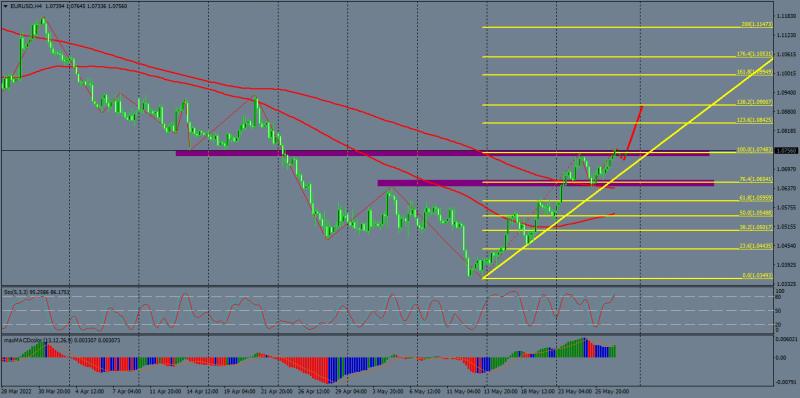Select the 138.2 Fibonacci level label
The height and width of the screenshot is (398, 800).
[755, 102]
